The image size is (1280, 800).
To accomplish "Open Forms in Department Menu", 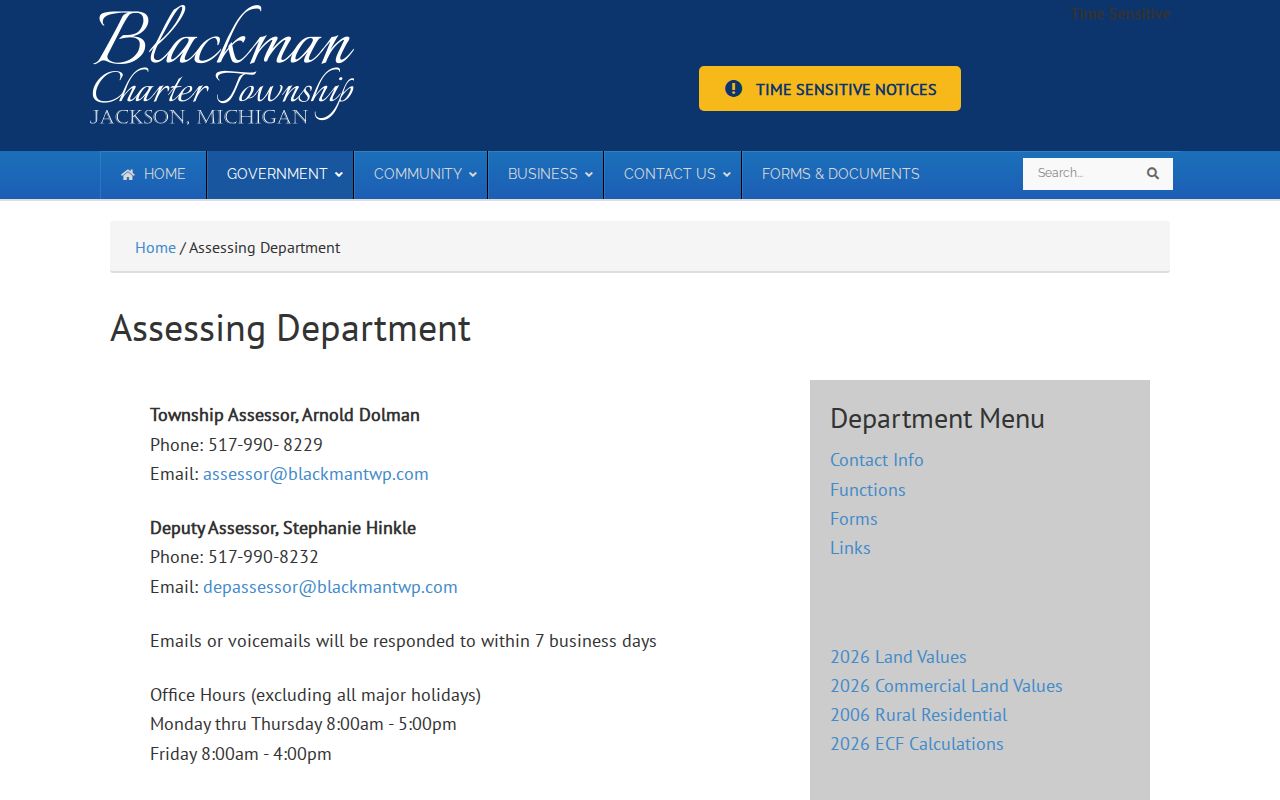I will 854,518.
